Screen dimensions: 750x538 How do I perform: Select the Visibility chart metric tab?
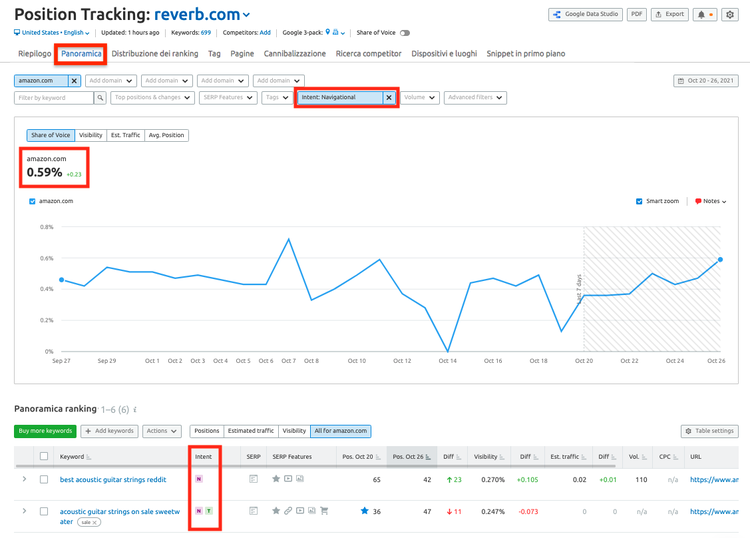coord(90,135)
